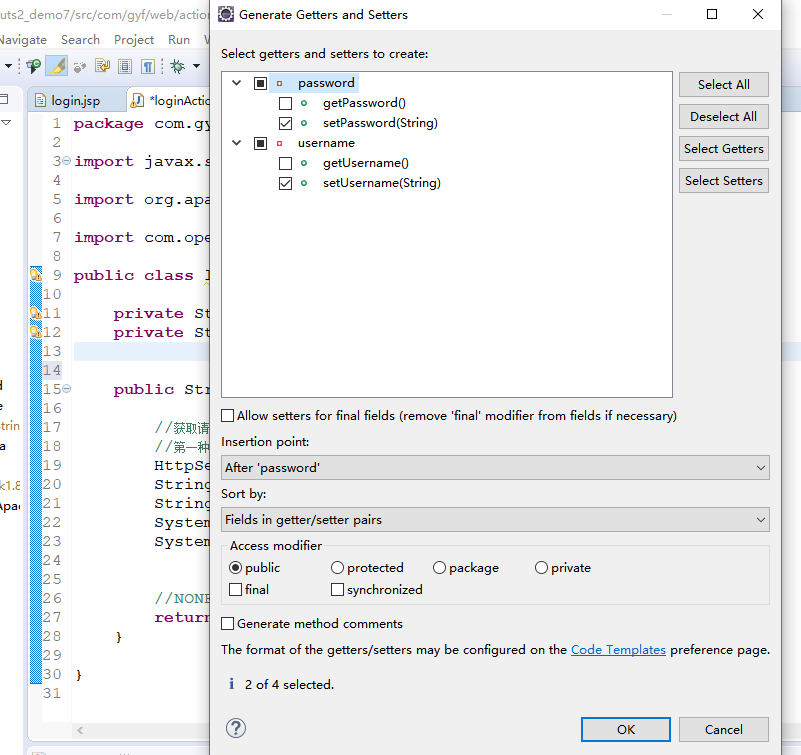Click the editor horizontal scrollbar left arrow
Image resolution: width=801 pixels, height=755 pixels.
pos(80,730)
